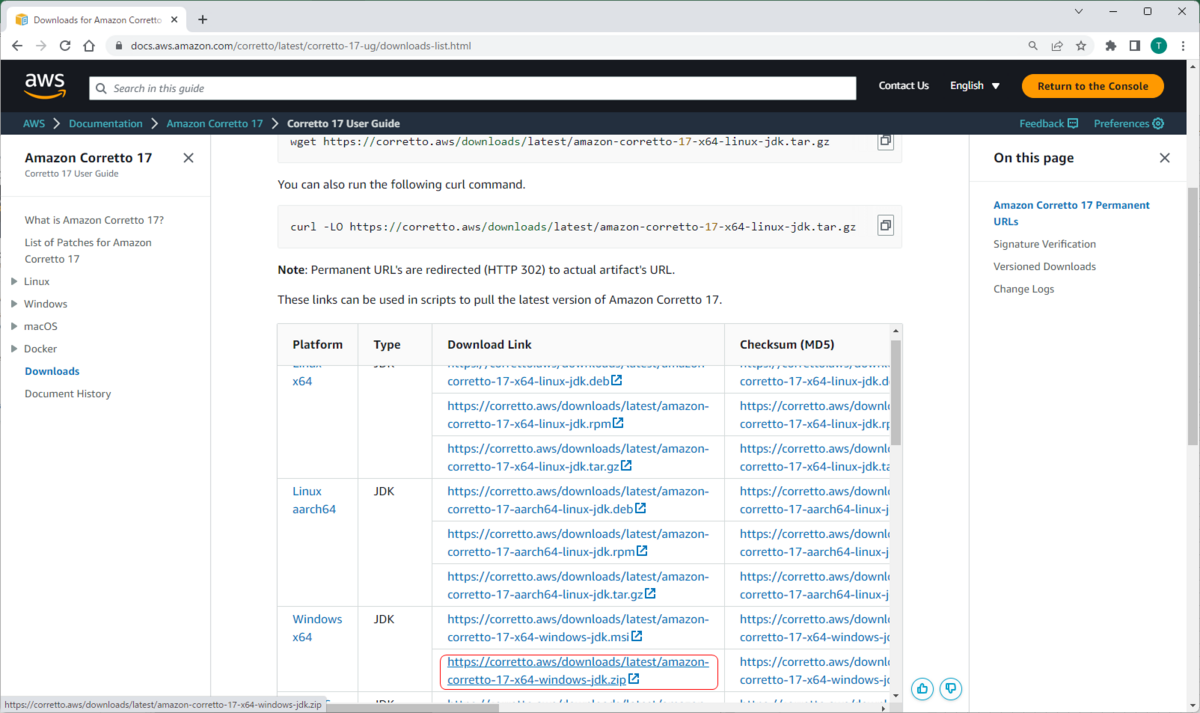
Task: Expand the Windows tree item
Action: pyautogui.click(x=14, y=304)
